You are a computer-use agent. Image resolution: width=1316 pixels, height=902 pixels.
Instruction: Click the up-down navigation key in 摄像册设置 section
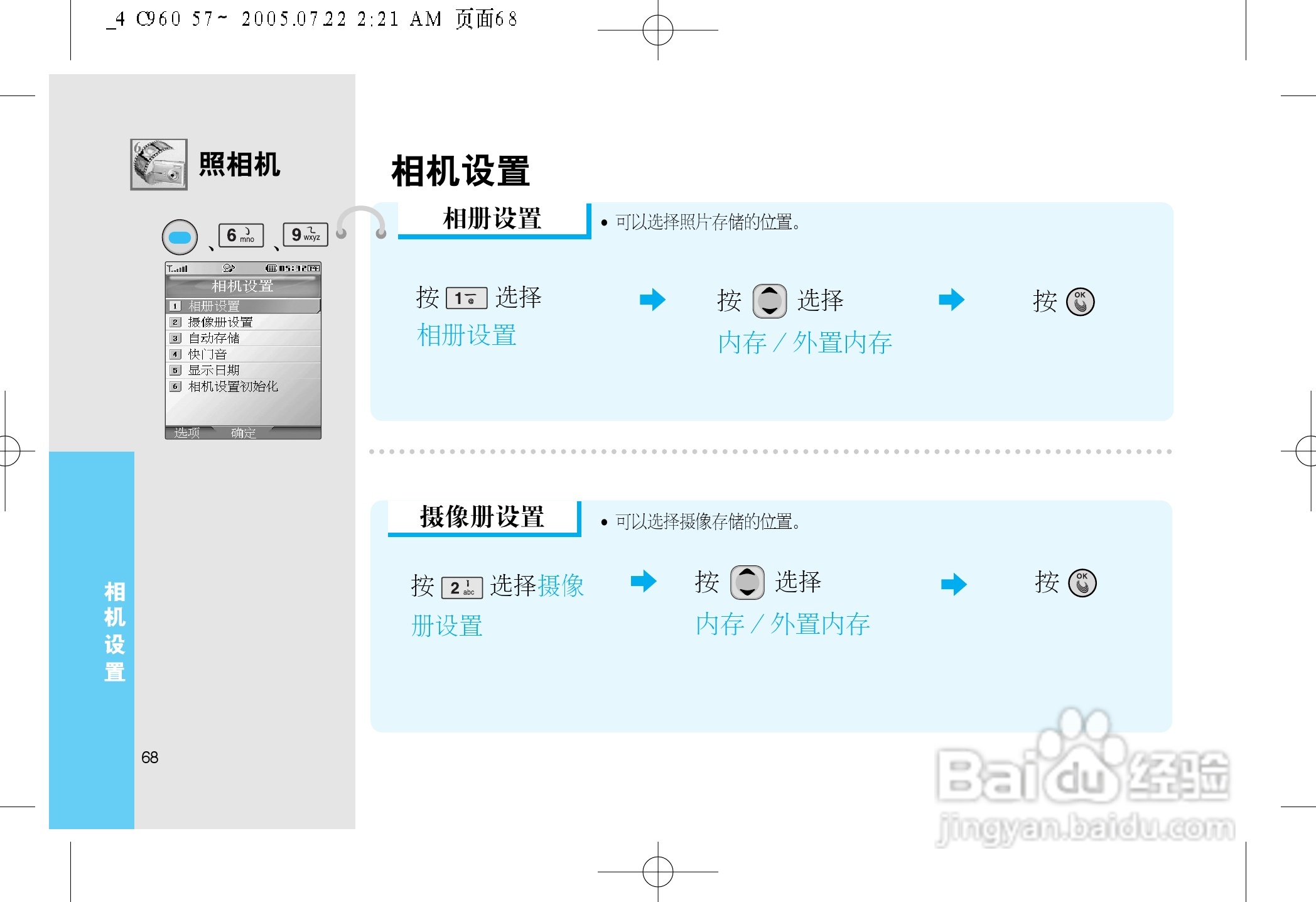click(747, 582)
